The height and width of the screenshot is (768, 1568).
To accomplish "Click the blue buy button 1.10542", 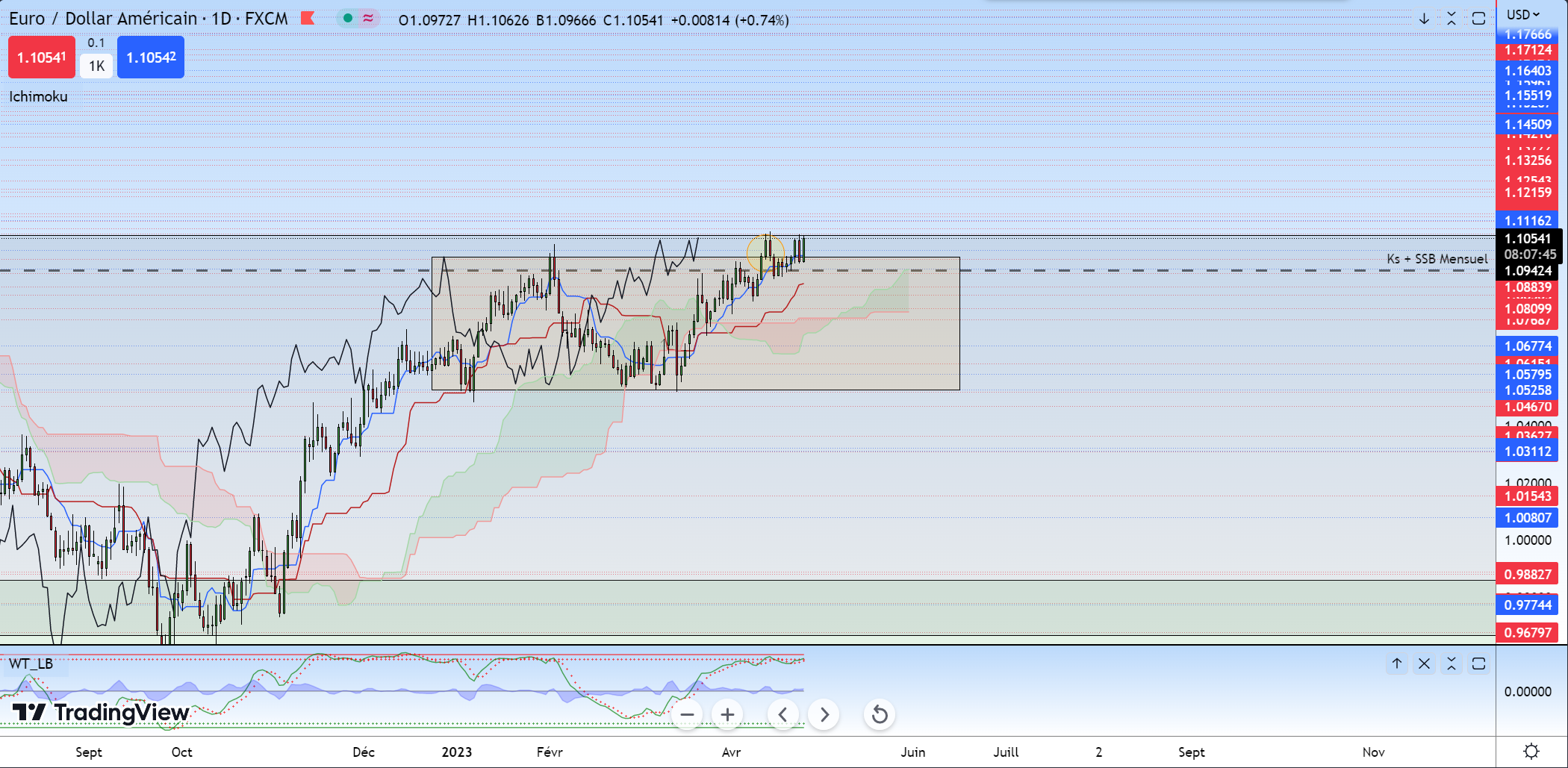I will tap(151, 57).
